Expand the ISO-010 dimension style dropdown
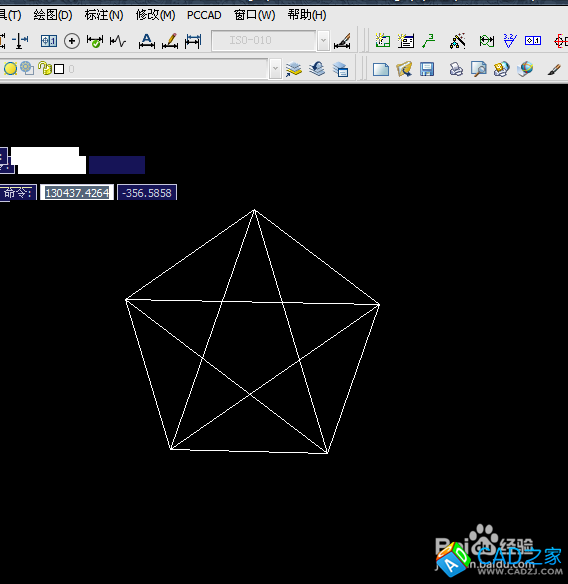Viewport: 568px width, 584px height. (323, 40)
